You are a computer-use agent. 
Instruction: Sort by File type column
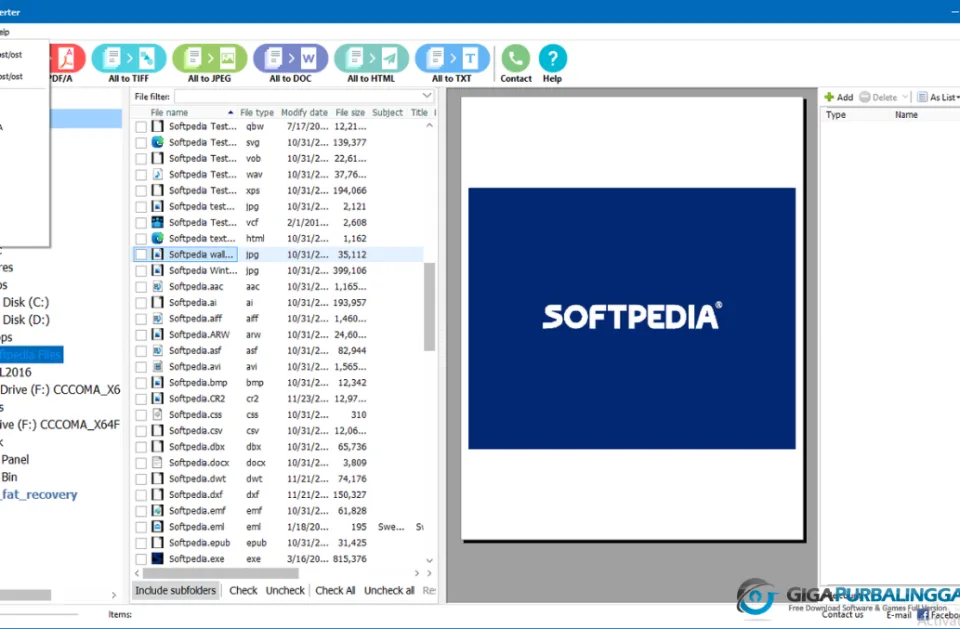point(257,113)
